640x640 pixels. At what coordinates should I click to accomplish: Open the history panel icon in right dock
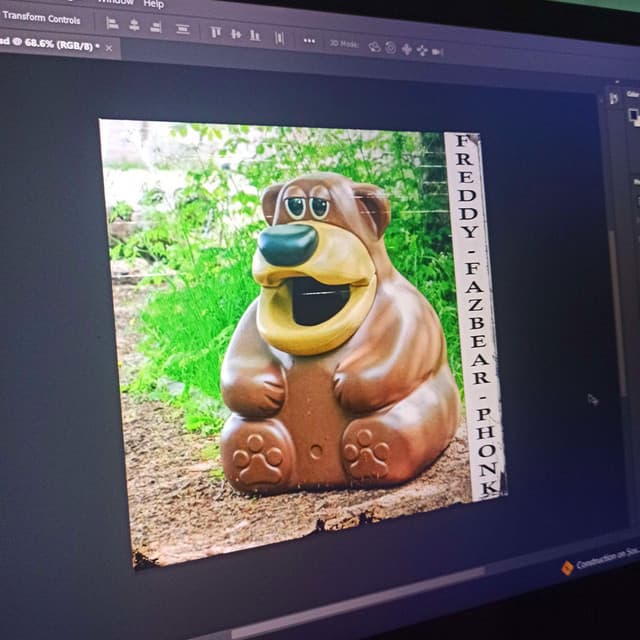tap(613, 98)
